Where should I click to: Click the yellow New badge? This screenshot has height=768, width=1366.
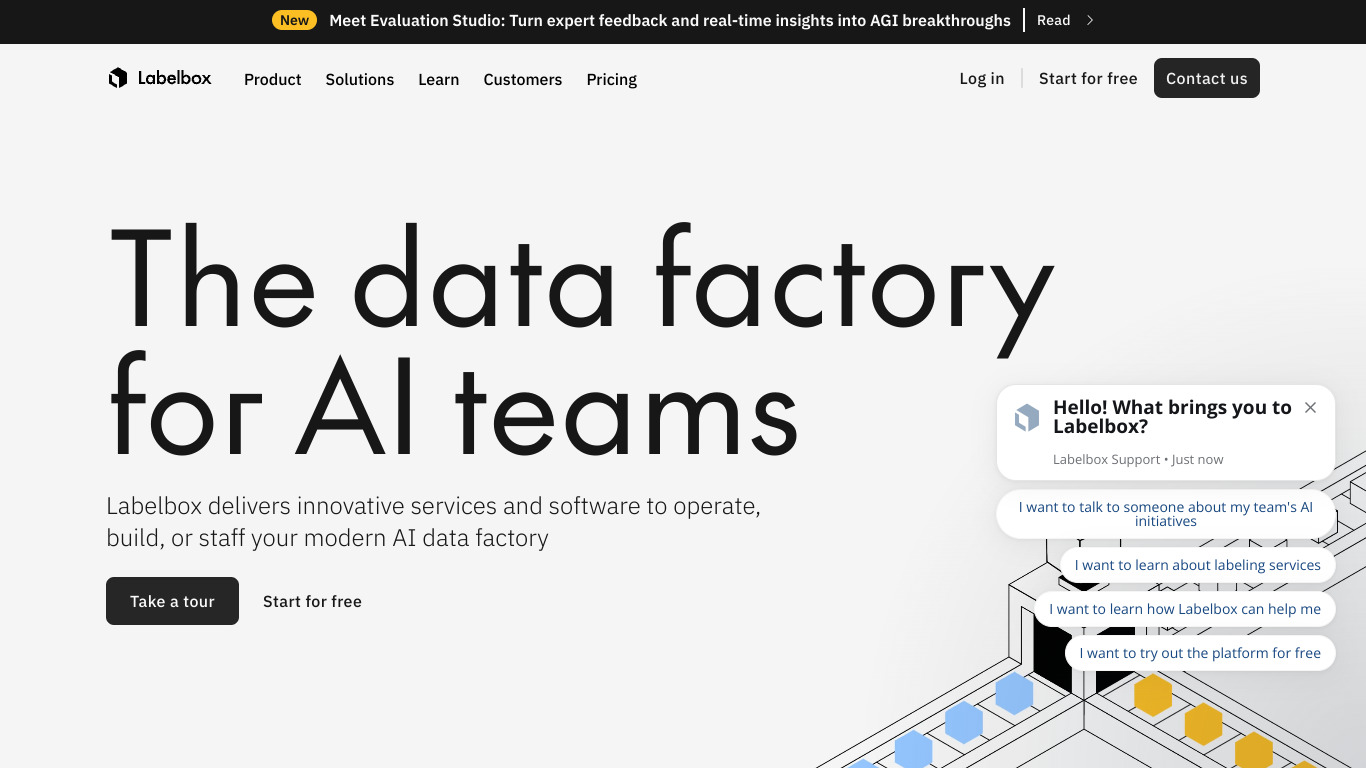pyautogui.click(x=294, y=20)
